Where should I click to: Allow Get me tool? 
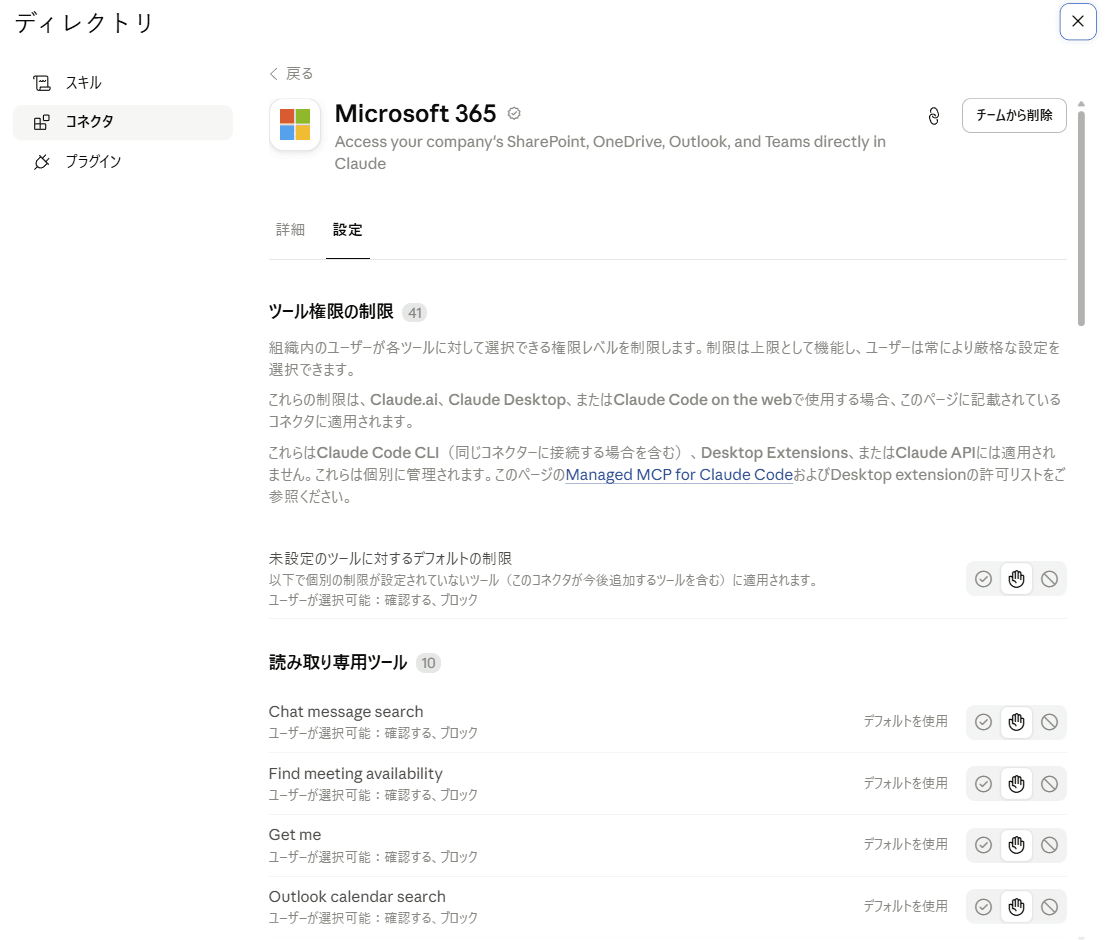coord(983,845)
